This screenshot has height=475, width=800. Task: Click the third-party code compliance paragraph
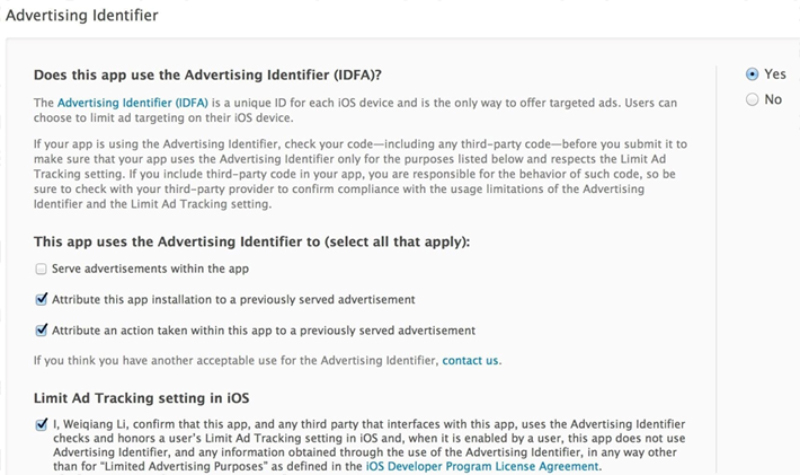(360, 174)
